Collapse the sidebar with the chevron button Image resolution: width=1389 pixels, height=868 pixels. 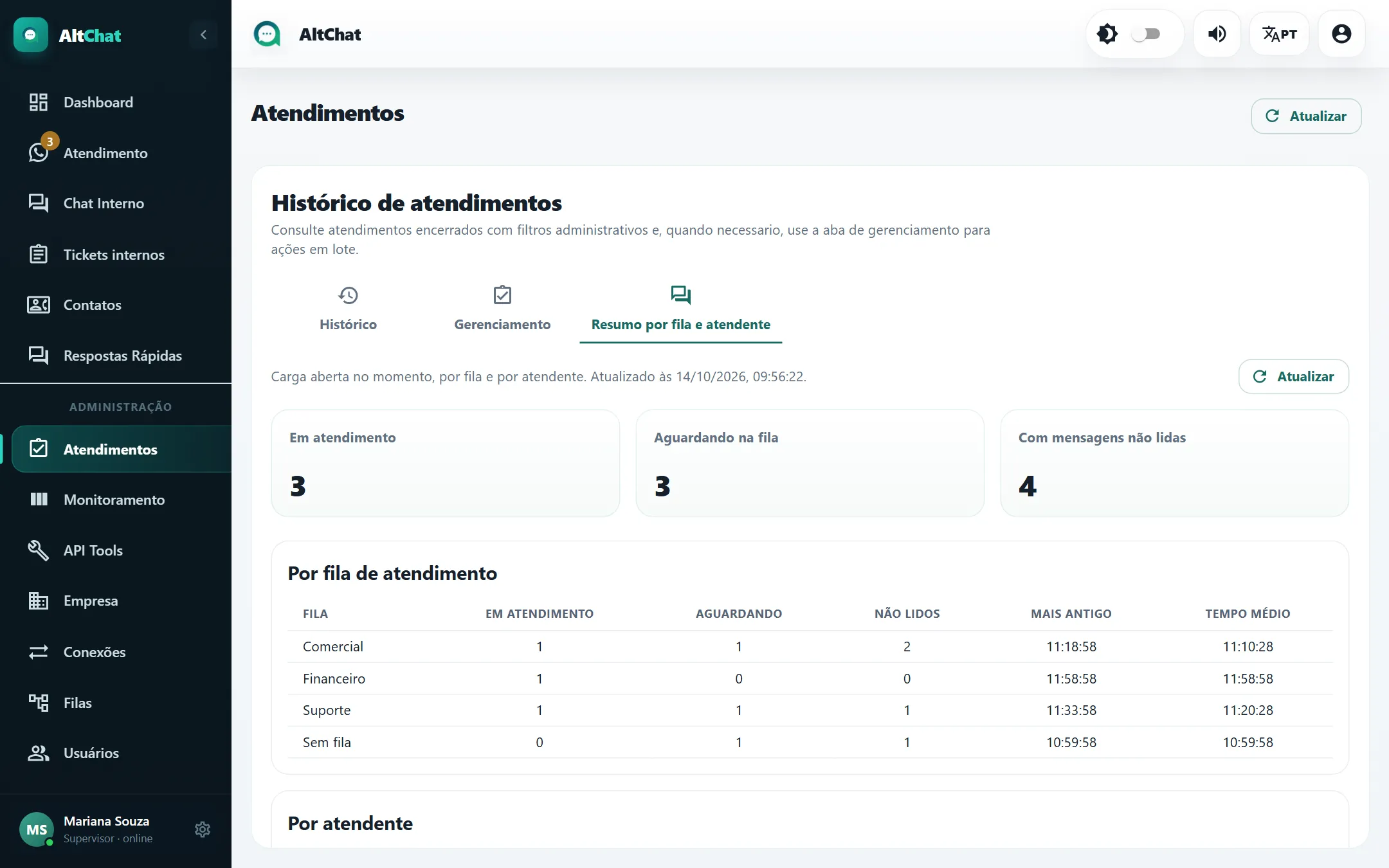(x=203, y=35)
